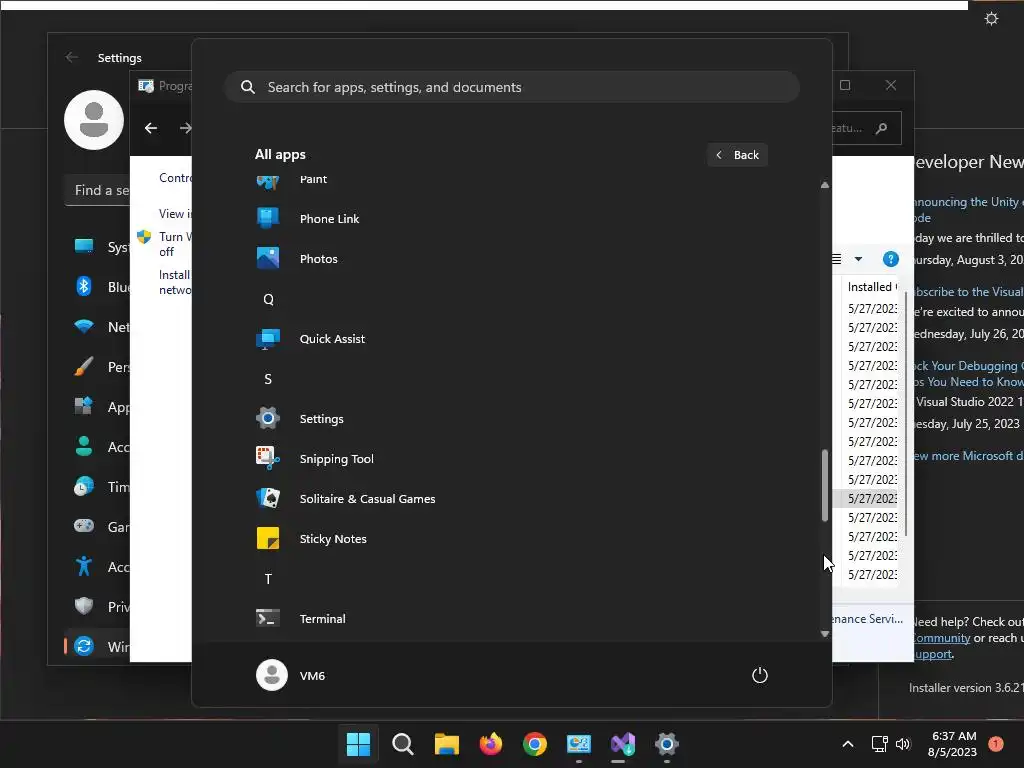Open volume tray icon

[x=903, y=744]
